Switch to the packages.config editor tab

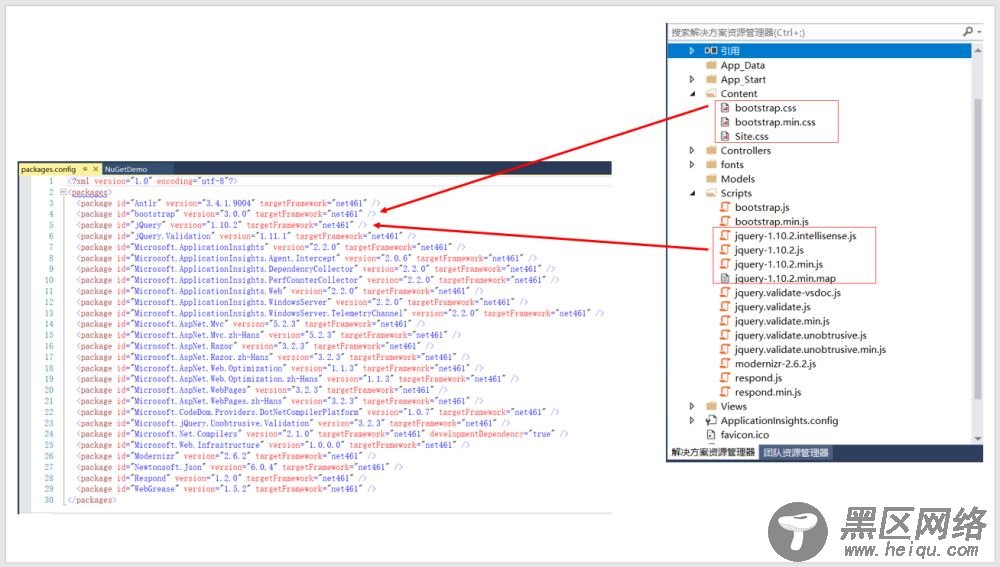[x=48, y=169]
